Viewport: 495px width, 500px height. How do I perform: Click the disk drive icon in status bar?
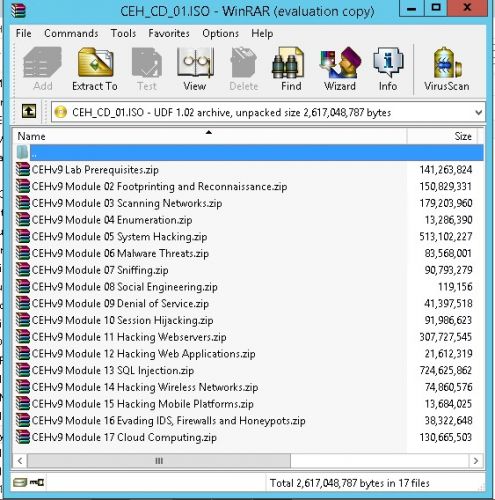pyautogui.click(x=20, y=482)
